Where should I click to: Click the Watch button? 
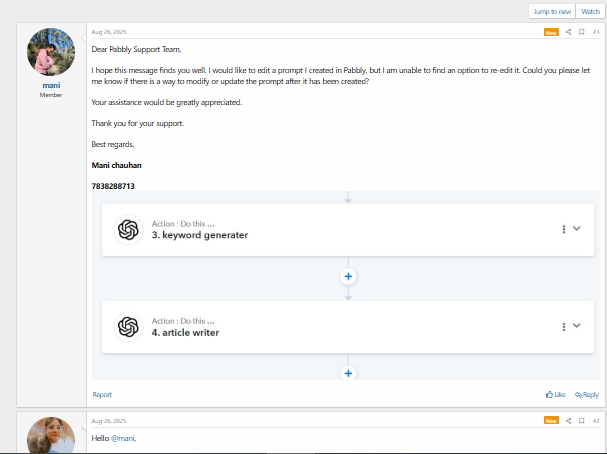tap(590, 12)
